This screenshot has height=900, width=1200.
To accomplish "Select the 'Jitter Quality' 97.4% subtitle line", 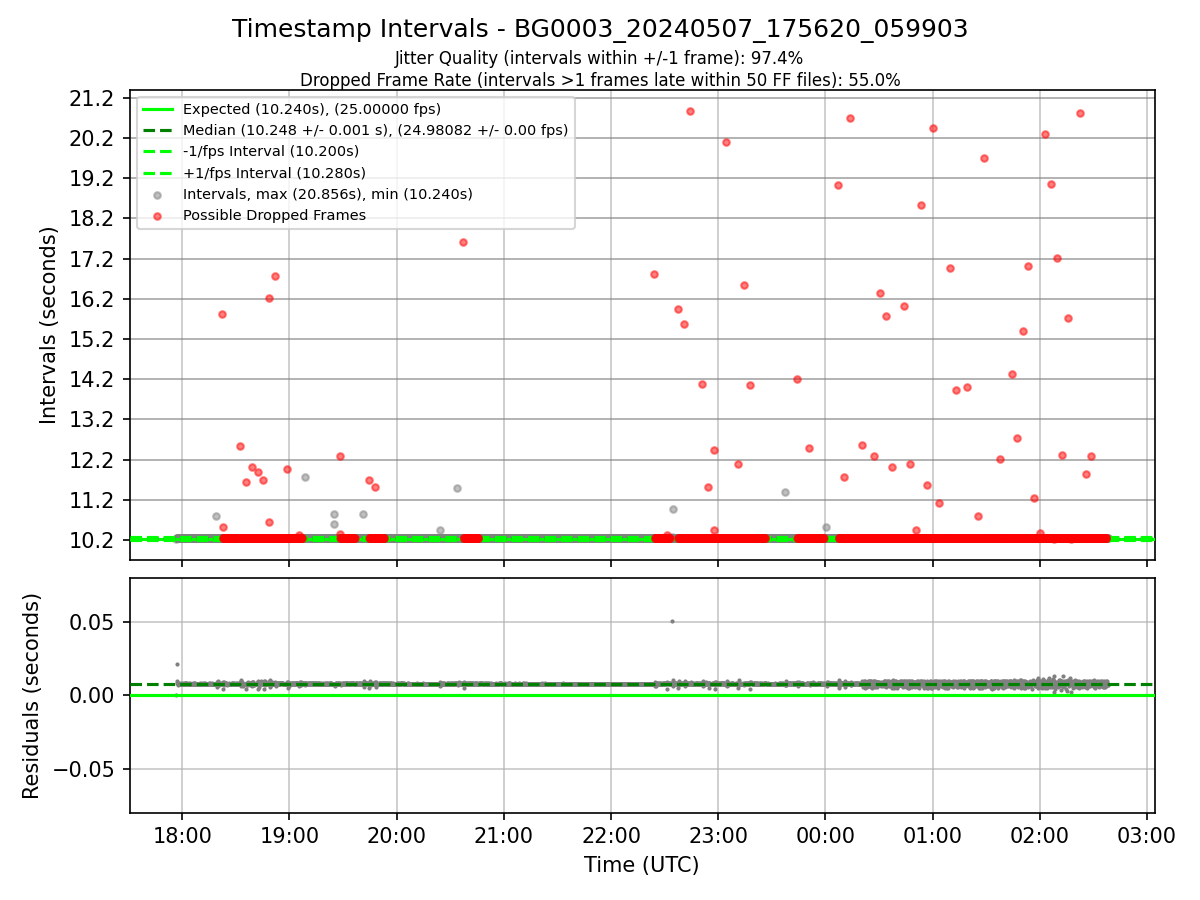I will 600,59.
